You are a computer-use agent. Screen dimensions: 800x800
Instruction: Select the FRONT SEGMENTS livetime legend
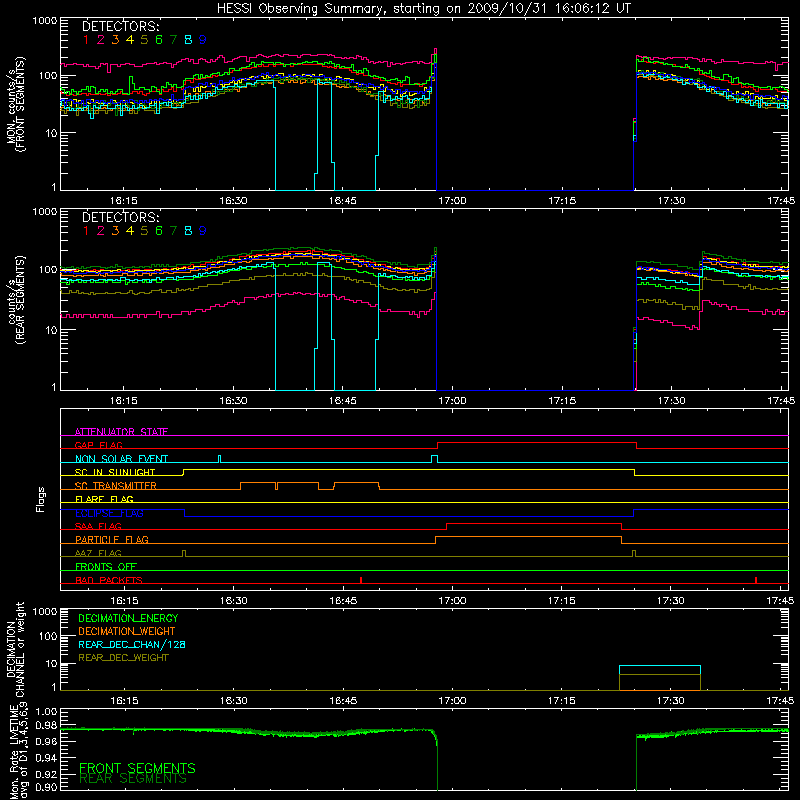coord(137,768)
